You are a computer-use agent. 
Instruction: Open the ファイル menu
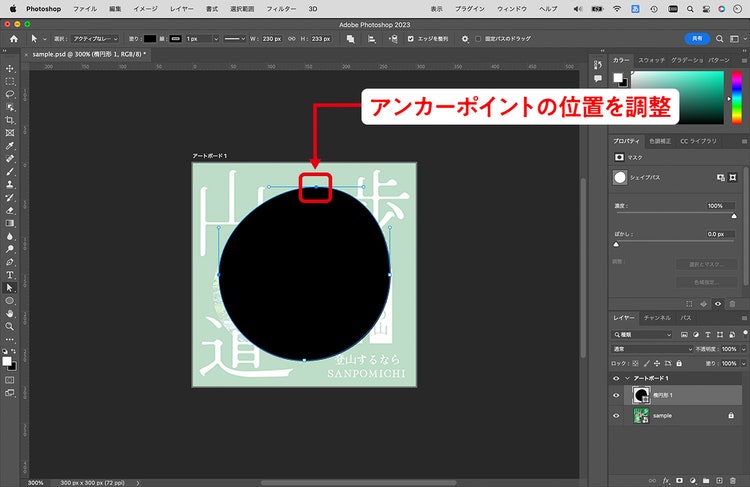pyautogui.click(x=85, y=9)
